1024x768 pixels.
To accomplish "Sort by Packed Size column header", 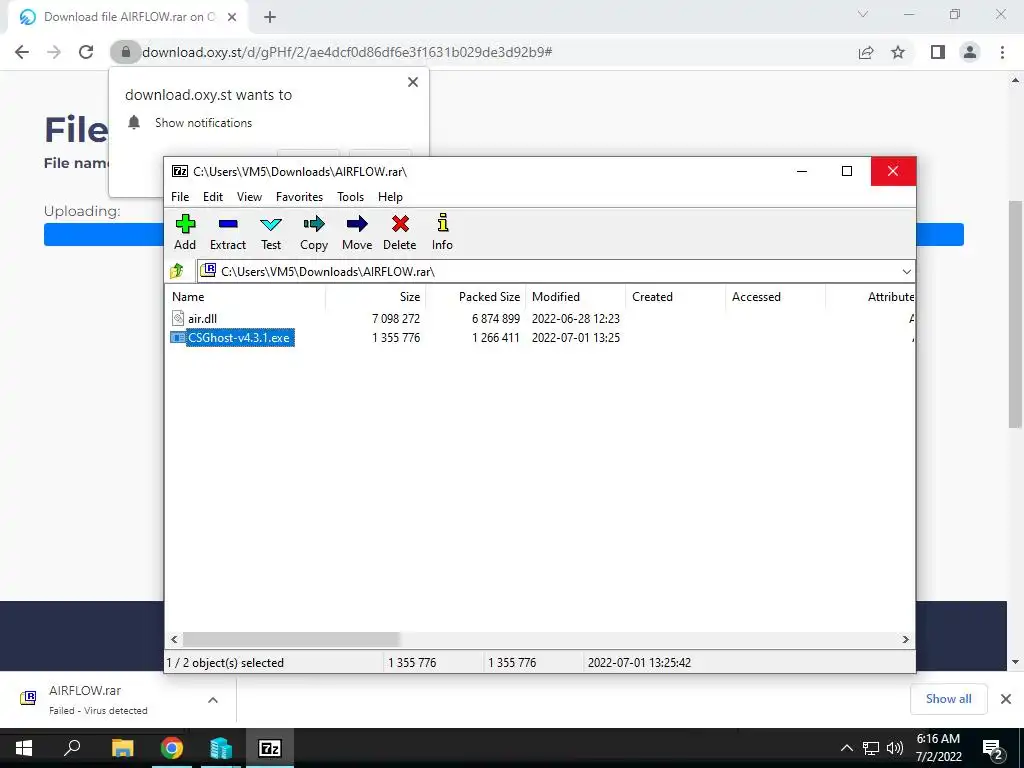I will 475,296.
